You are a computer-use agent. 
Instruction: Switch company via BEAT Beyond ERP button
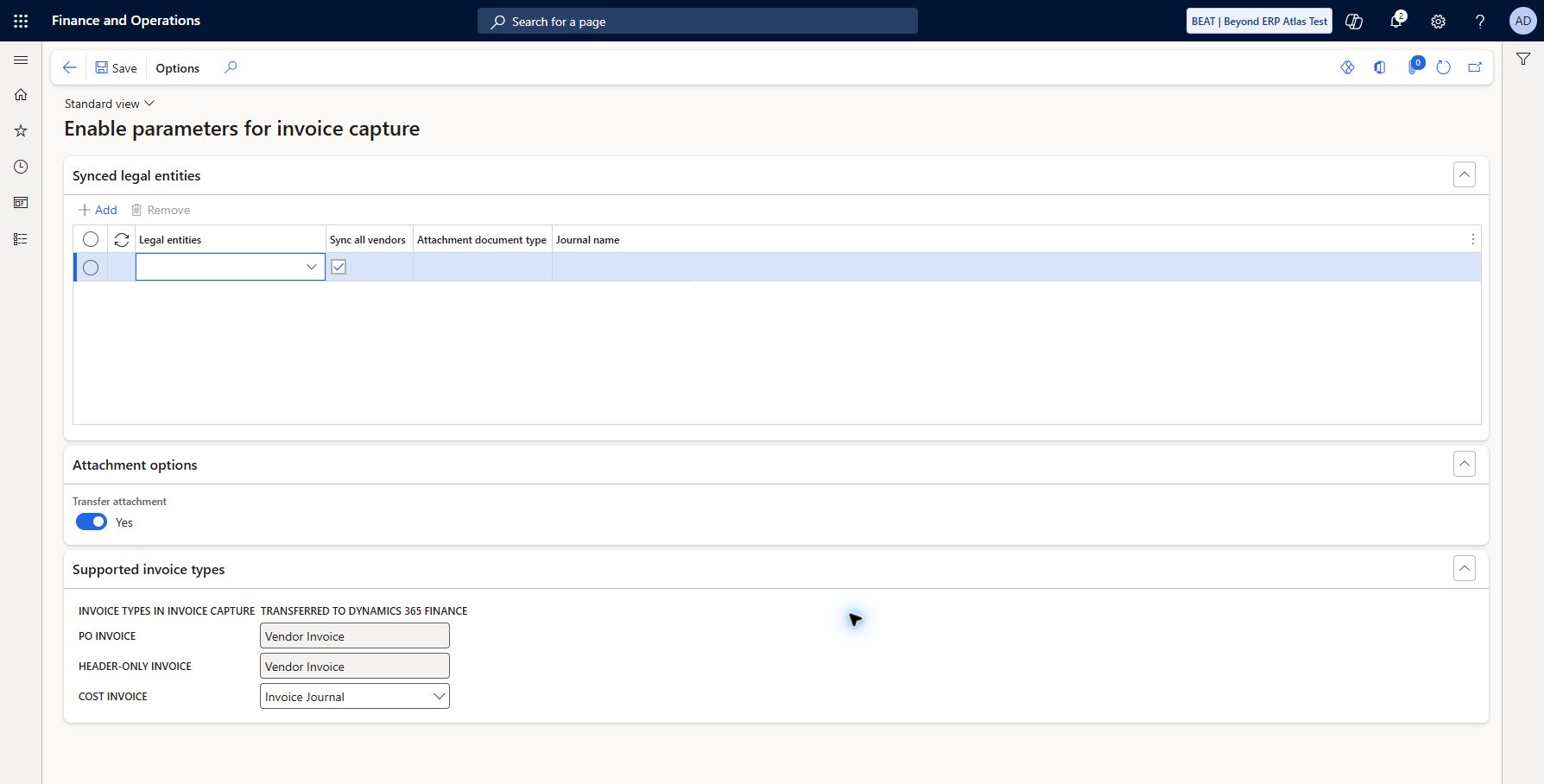pos(1259,21)
